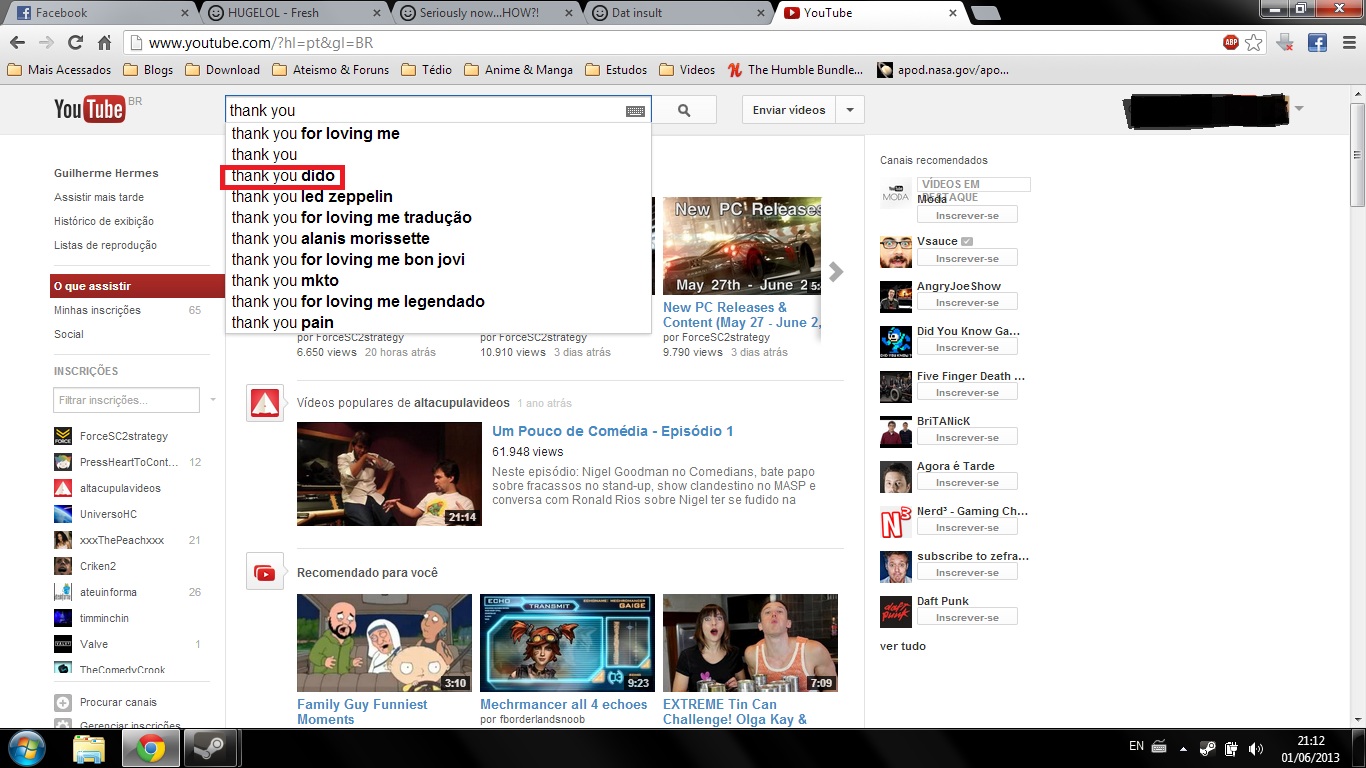Click the Steam tray icon

(1209, 748)
